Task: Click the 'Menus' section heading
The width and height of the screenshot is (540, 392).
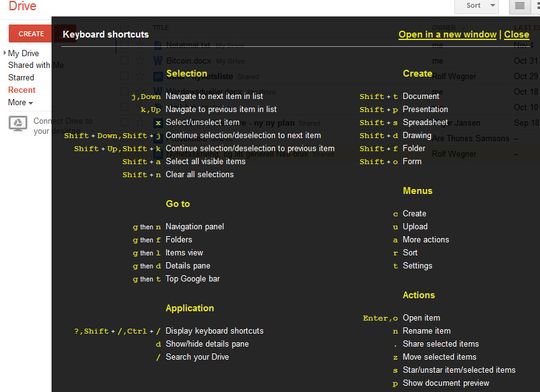Action: coord(417,191)
